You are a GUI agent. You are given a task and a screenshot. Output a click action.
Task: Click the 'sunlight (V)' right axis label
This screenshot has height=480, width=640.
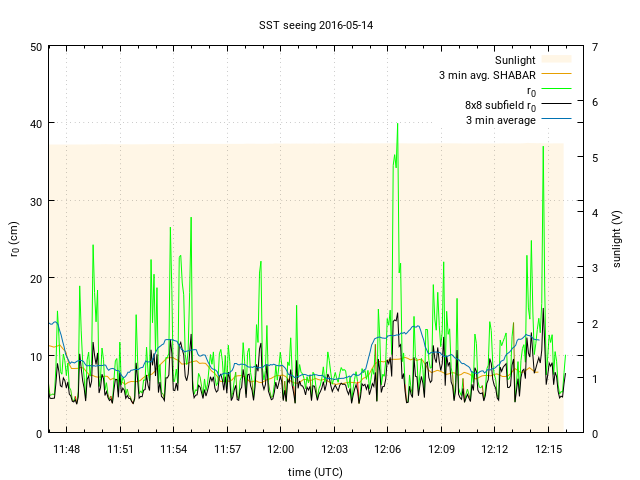point(617,239)
